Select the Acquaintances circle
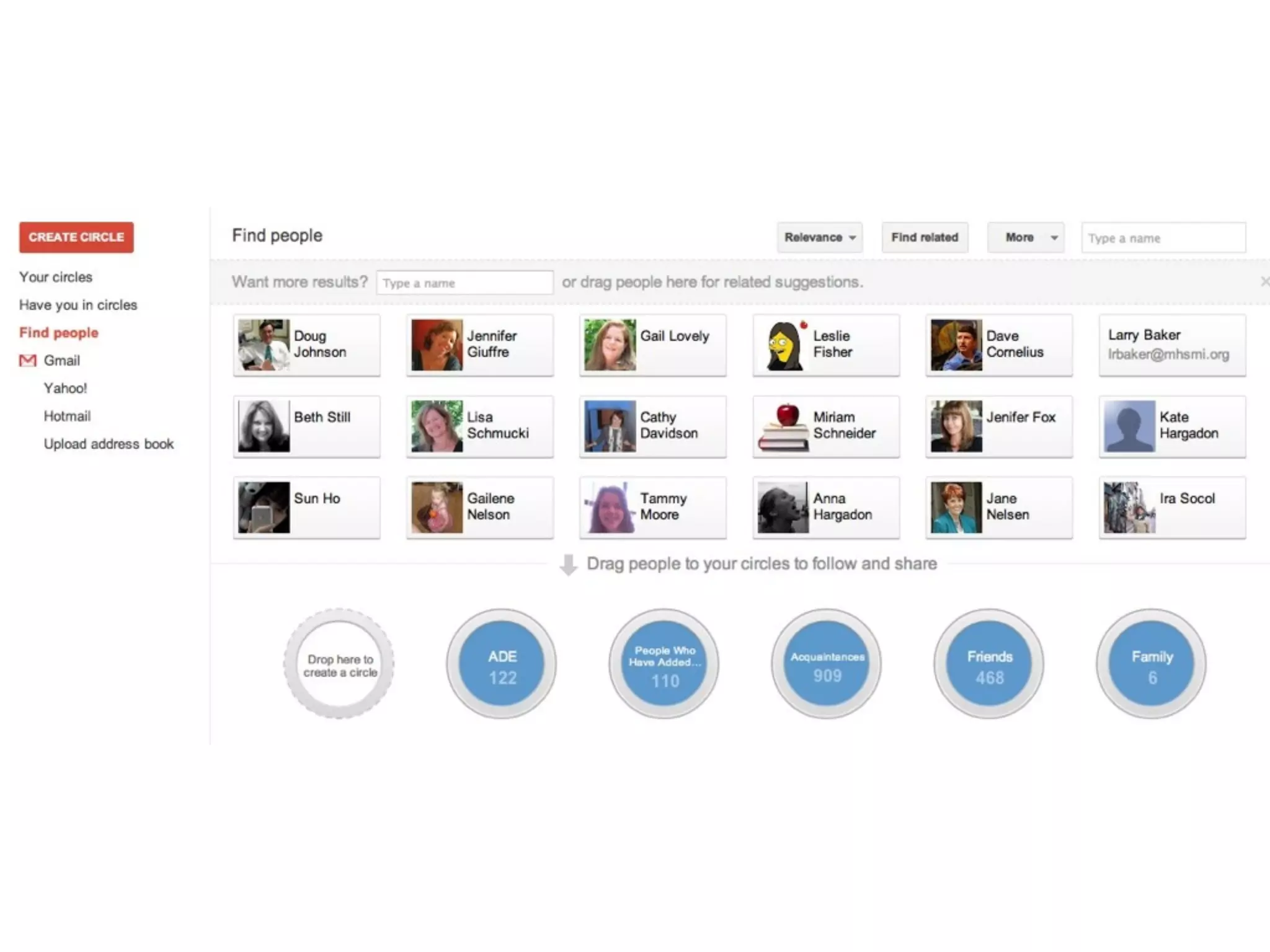 pyautogui.click(x=827, y=664)
